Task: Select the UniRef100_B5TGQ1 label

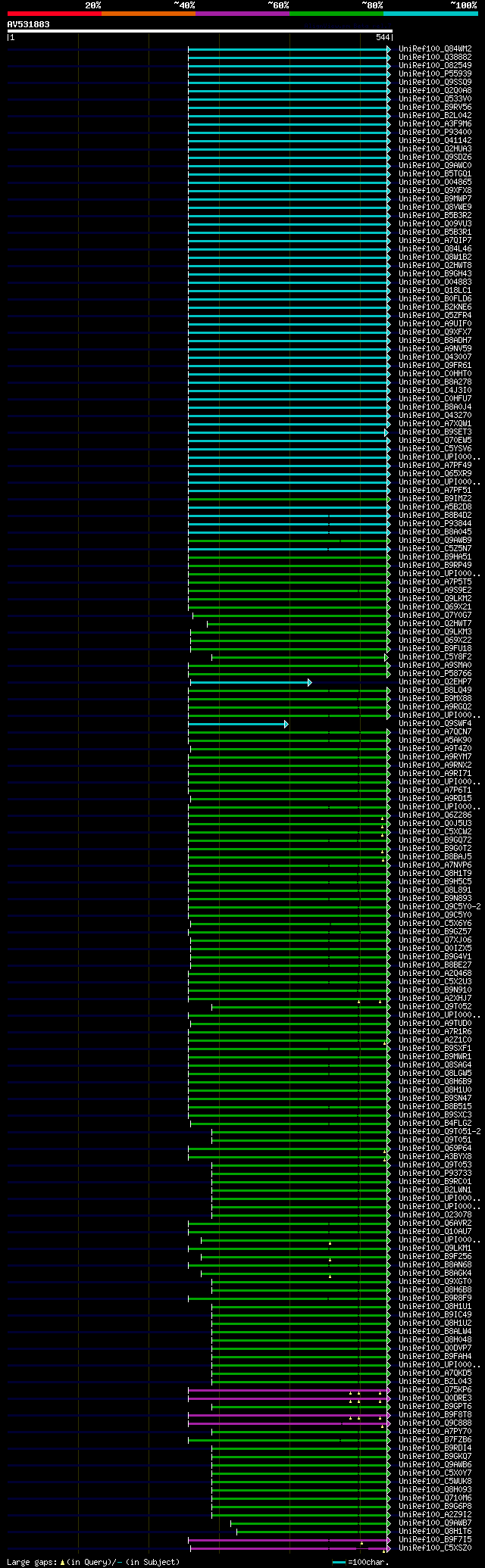Action: tap(435, 174)
